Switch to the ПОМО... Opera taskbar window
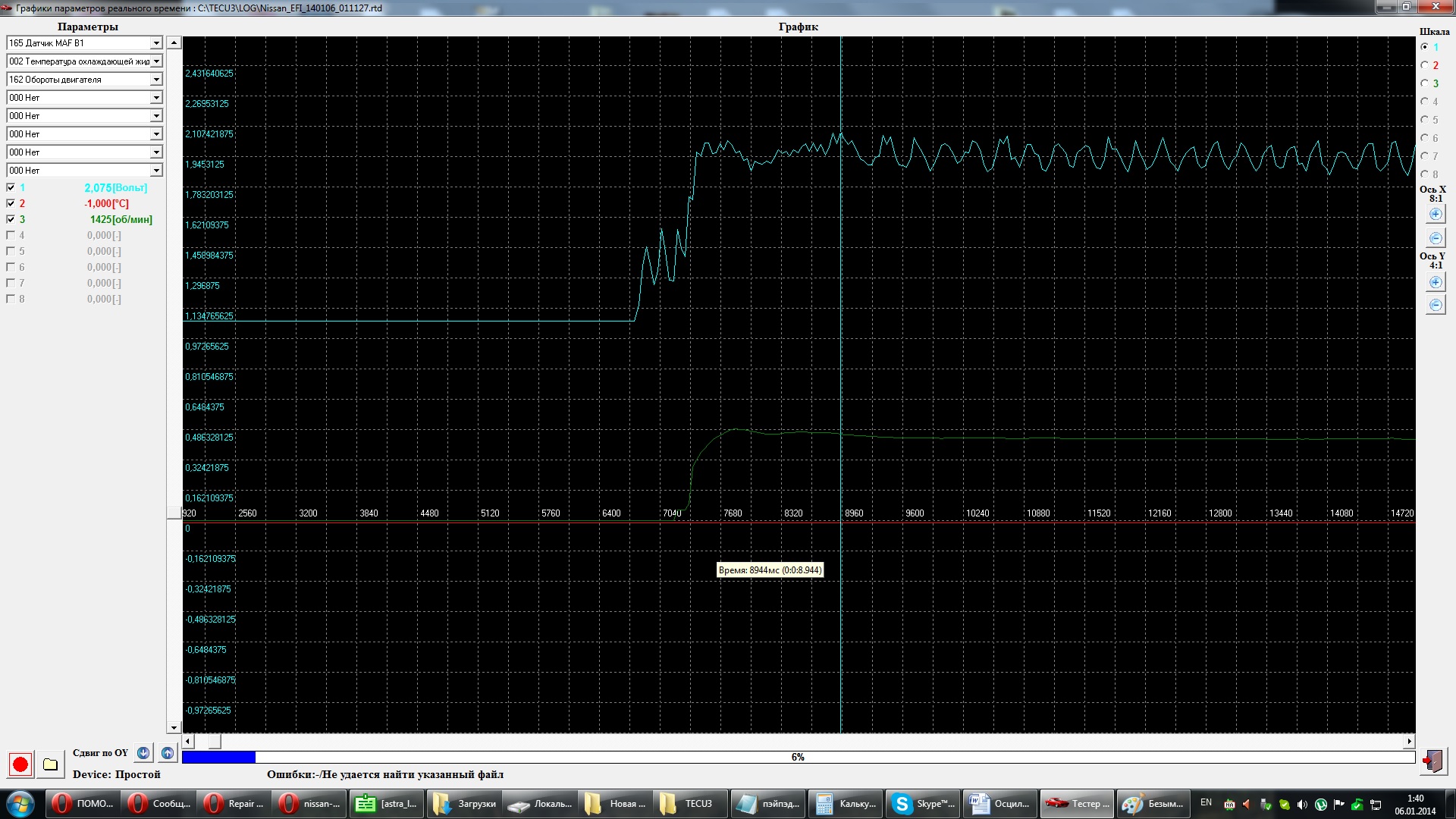The height and width of the screenshot is (819, 1456). coord(81,804)
